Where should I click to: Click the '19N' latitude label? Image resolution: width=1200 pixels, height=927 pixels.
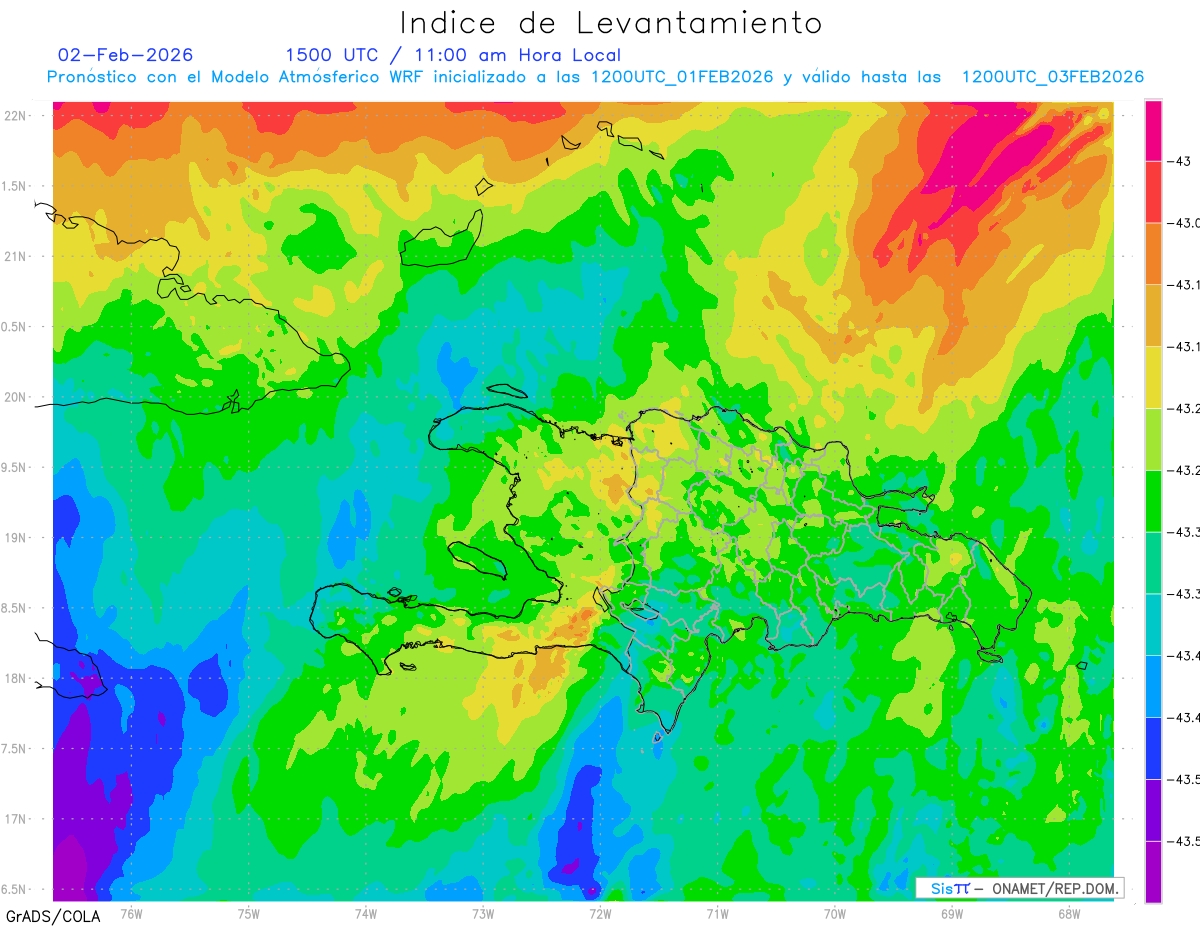click(17, 538)
